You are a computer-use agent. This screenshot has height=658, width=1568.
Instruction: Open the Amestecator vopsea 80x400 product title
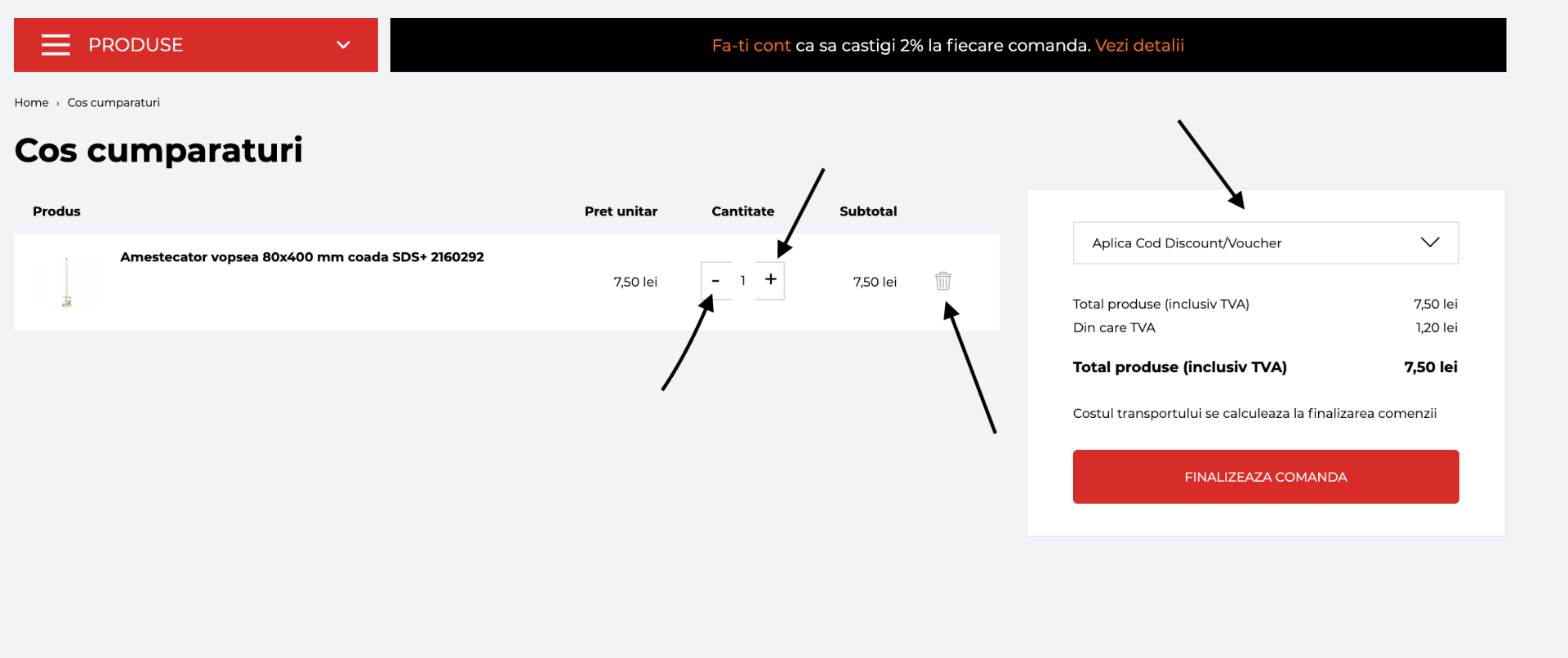[301, 257]
